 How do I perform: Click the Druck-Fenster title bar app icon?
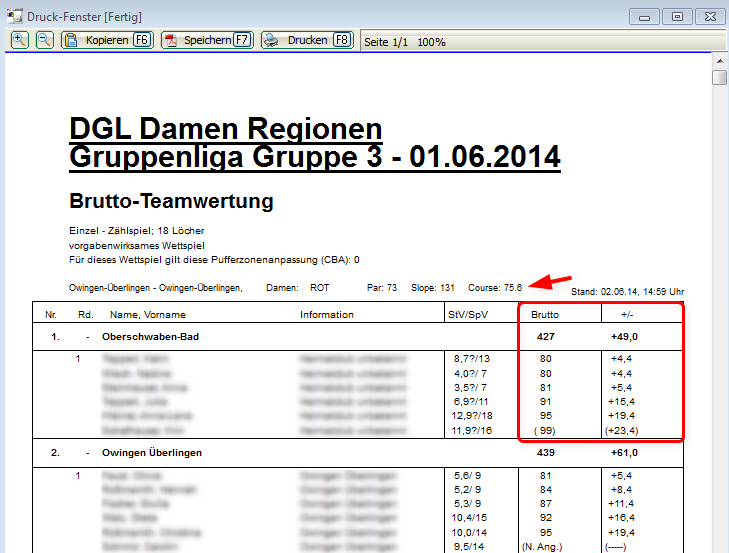click(14, 15)
